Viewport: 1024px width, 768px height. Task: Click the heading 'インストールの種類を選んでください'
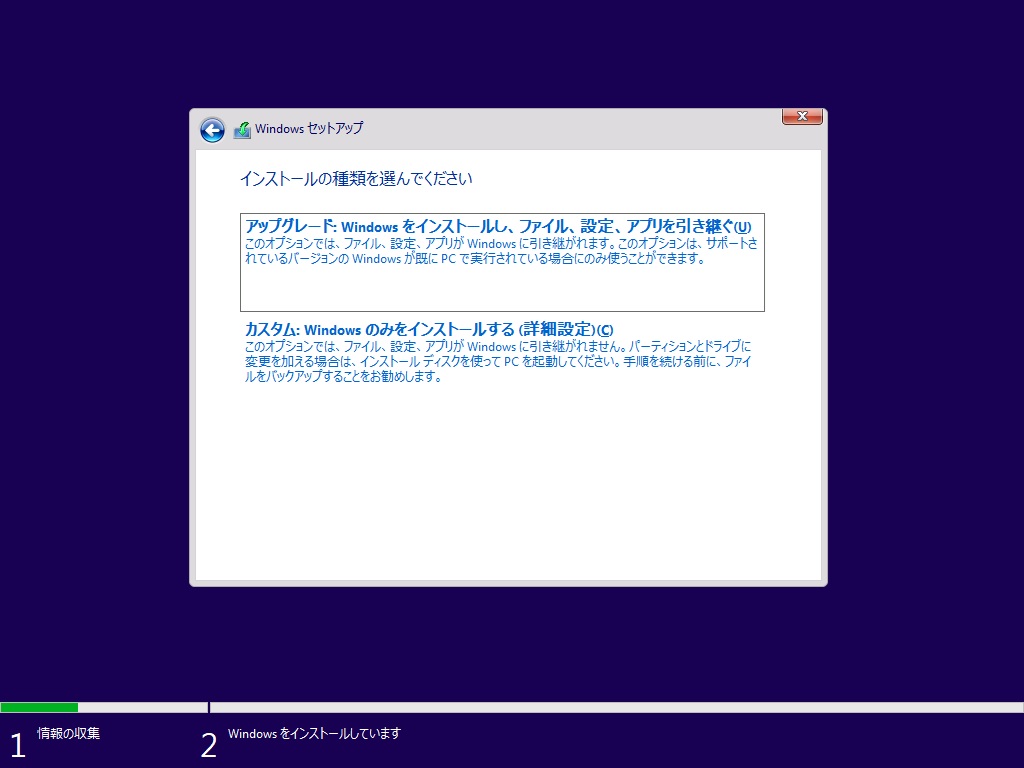click(x=356, y=179)
